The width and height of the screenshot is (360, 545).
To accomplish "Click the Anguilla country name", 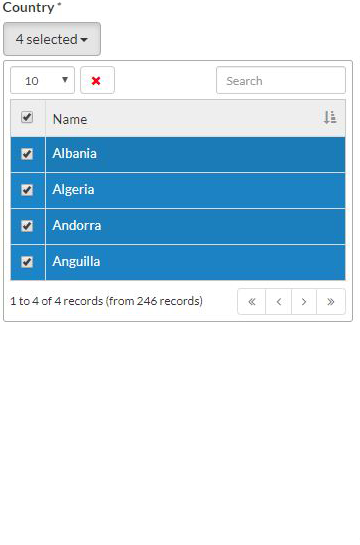I will coord(76,261).
